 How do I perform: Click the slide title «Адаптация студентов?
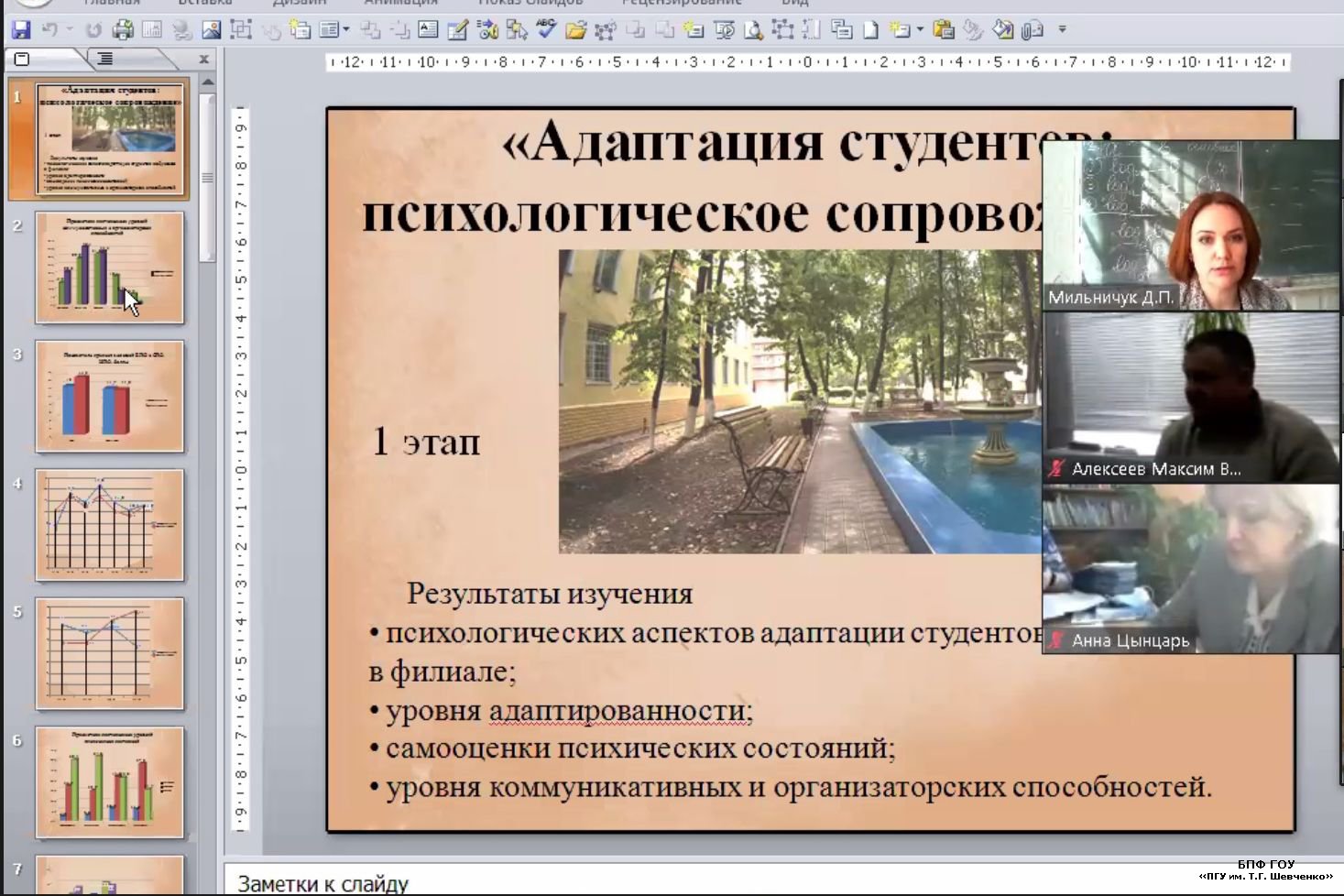[x=806, y=143]
